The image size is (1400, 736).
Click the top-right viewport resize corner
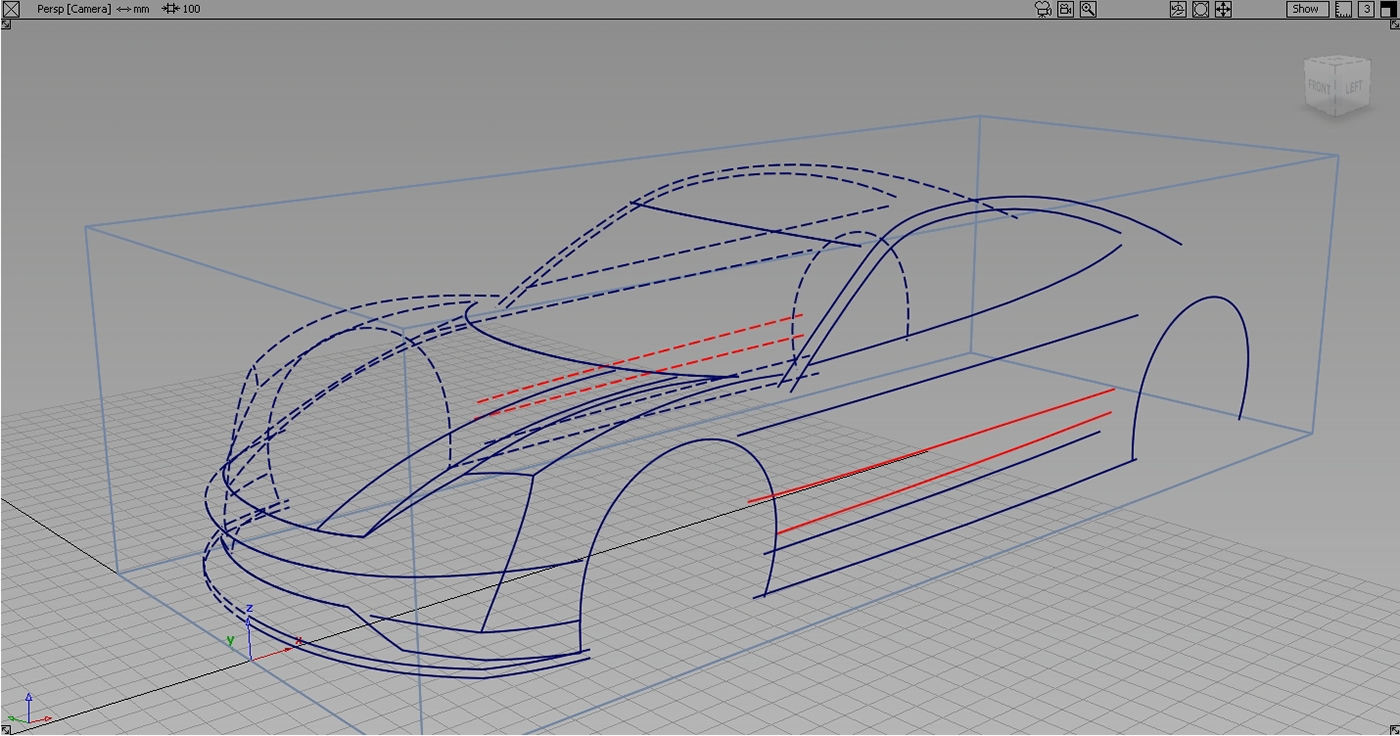click(x=1394, y=25)
